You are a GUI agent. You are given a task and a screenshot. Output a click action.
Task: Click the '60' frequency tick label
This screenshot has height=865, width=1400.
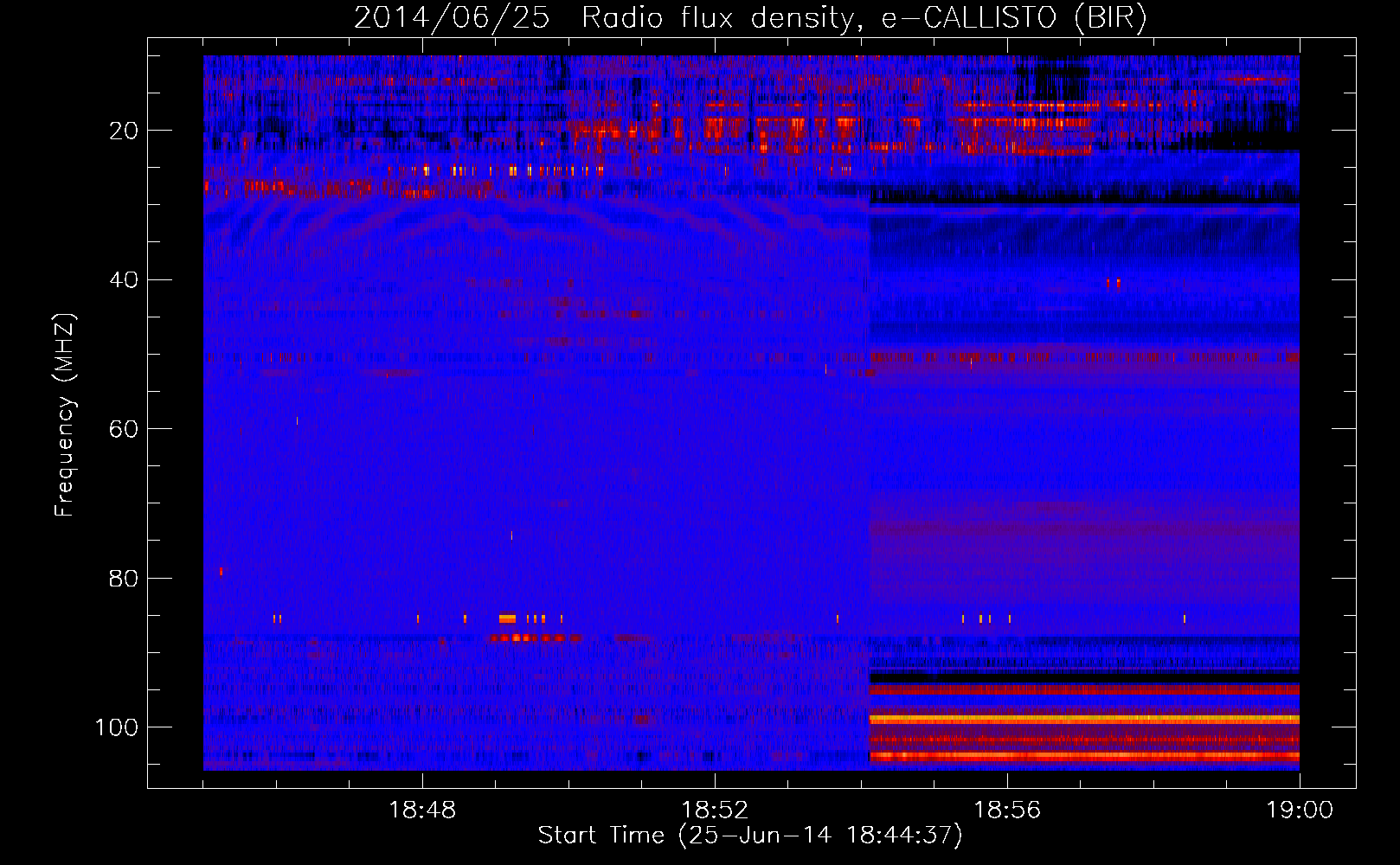(x=125, y=429)
